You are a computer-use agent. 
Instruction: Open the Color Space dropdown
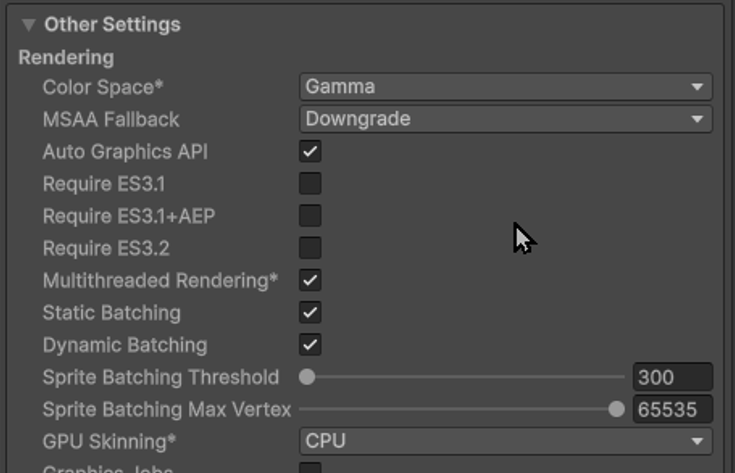505,87
